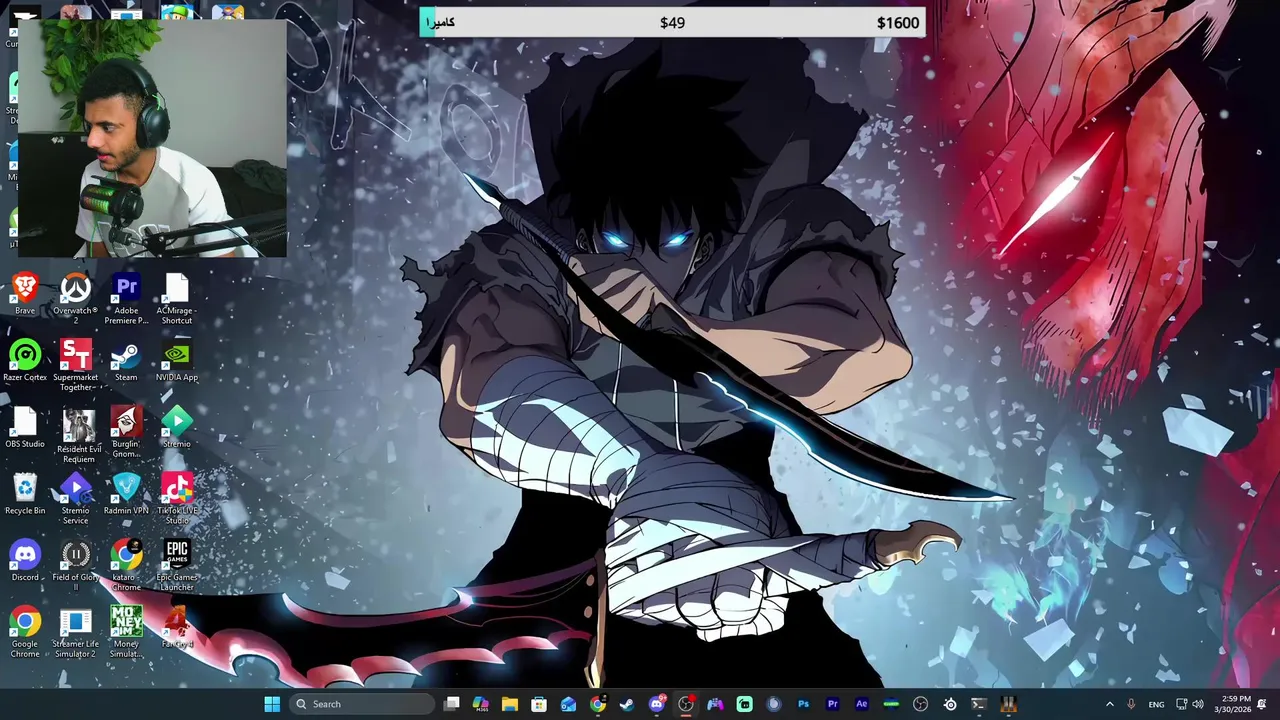Show hidden system tray icons

point(1109,704)
